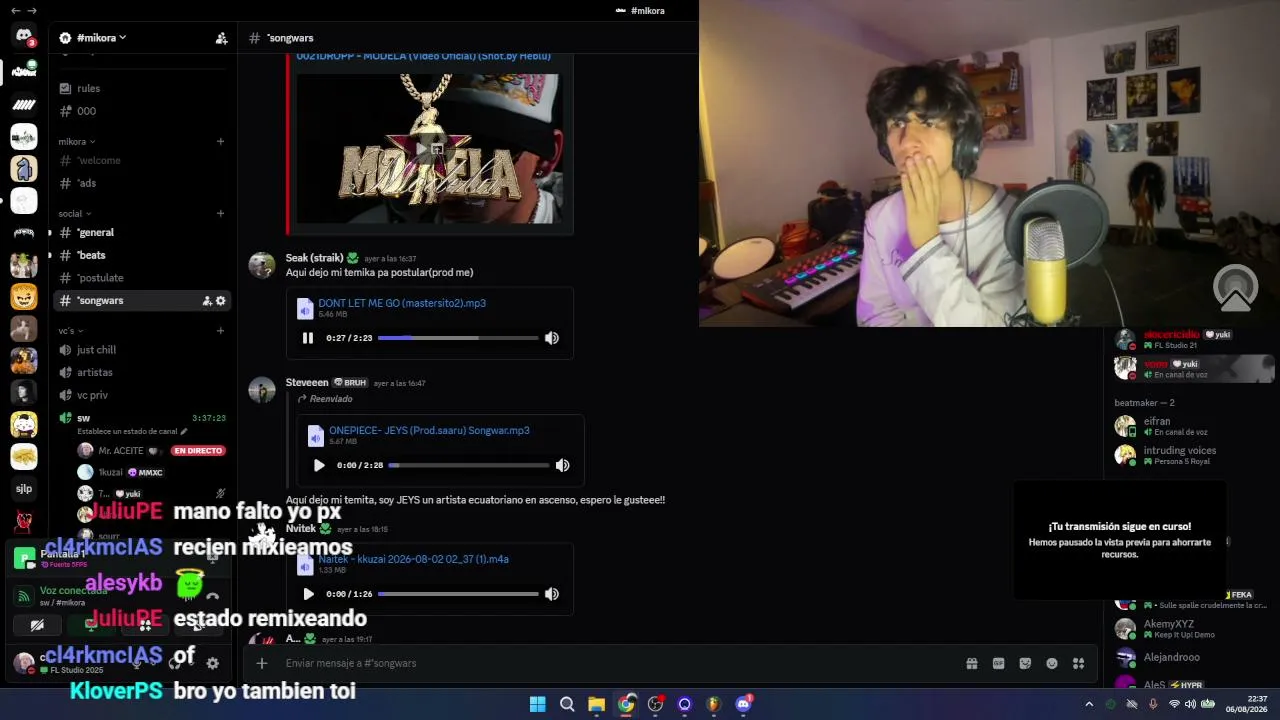Play the Naitek - kkuzai track
1280x720 pixels.
[x=308, y=594]
